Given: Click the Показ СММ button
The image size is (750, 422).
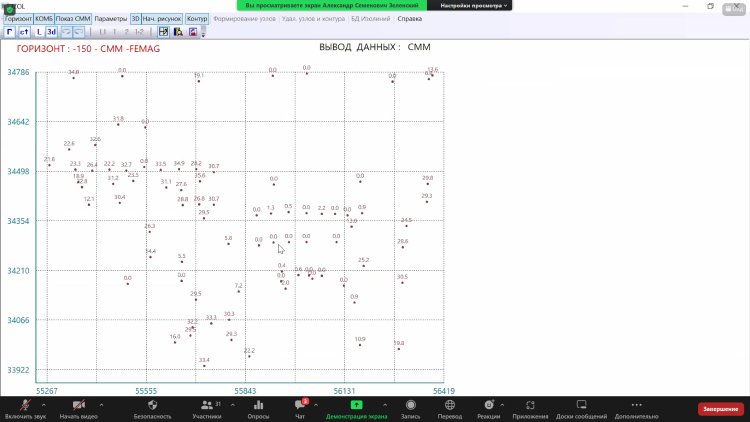Looking at the screenshot, I should [74, 19].
